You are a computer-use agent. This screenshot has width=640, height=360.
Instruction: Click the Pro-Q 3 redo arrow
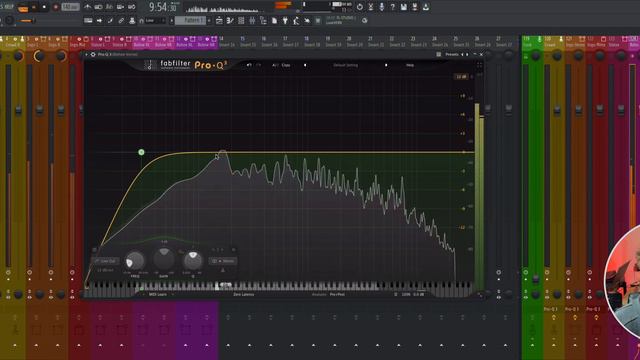click(259, 65)
